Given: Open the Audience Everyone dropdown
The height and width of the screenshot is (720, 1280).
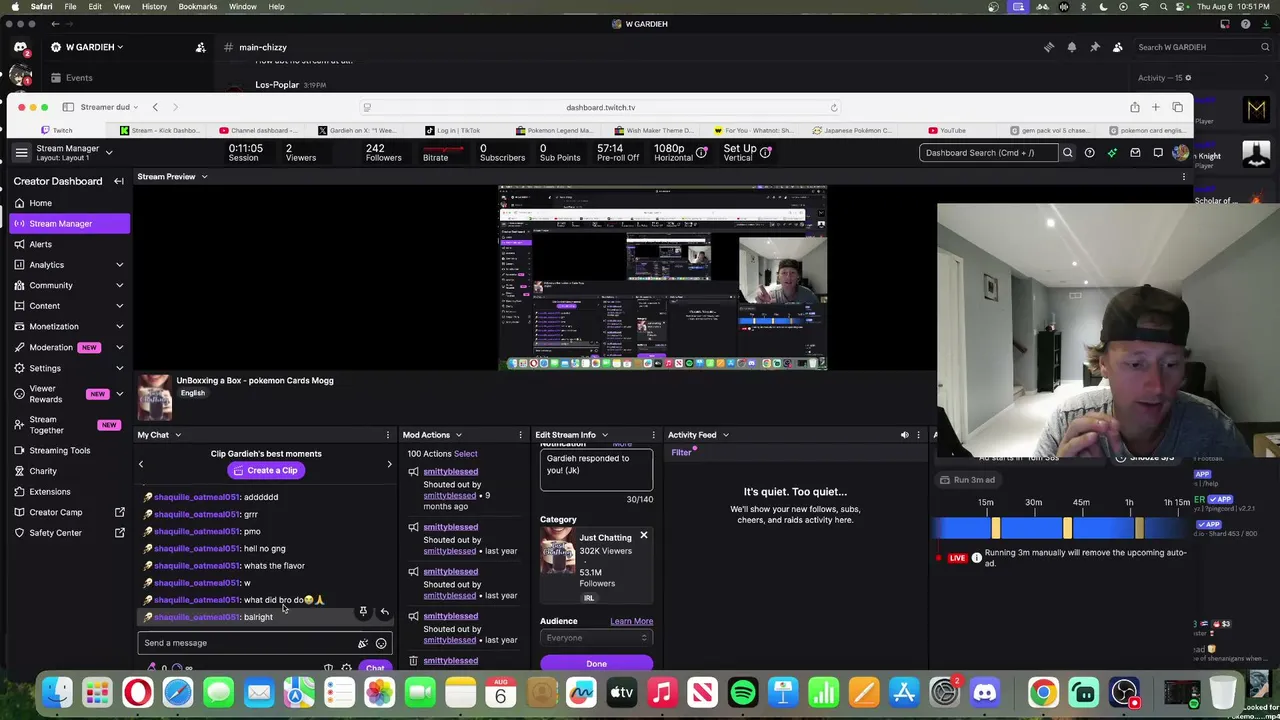Looking at the screenshot, I should (x=596, y=638).
